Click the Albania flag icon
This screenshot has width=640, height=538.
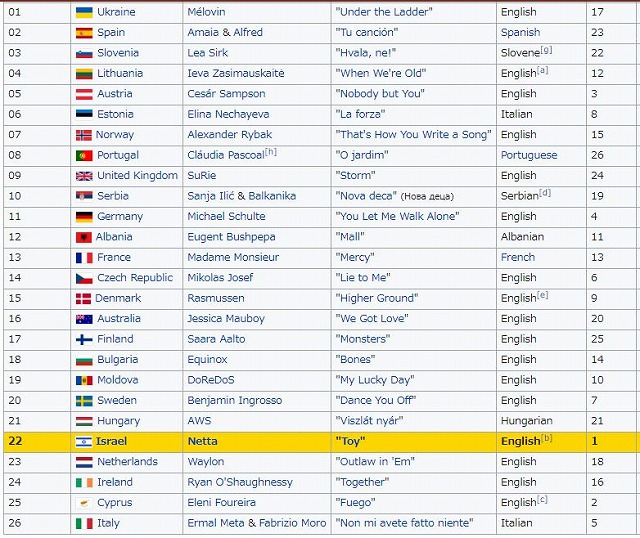click(x=84, y=237)
